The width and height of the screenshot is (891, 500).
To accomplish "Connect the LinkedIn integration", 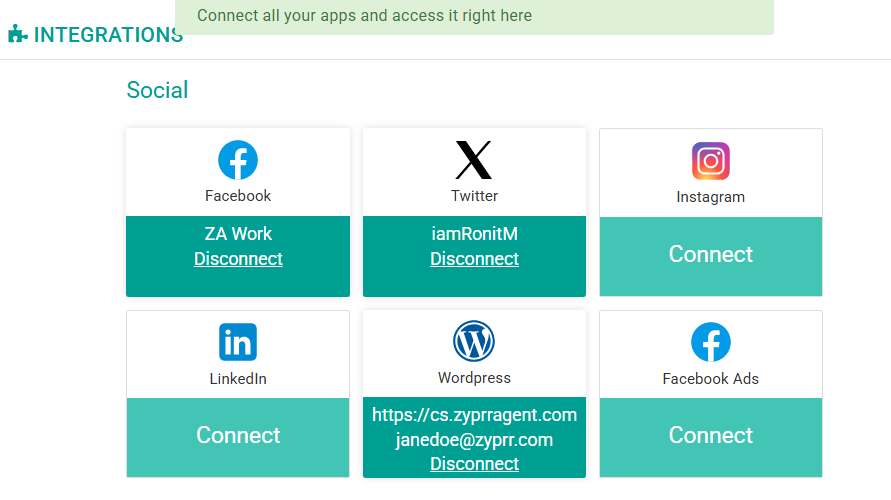I will [x=238, y=435].
